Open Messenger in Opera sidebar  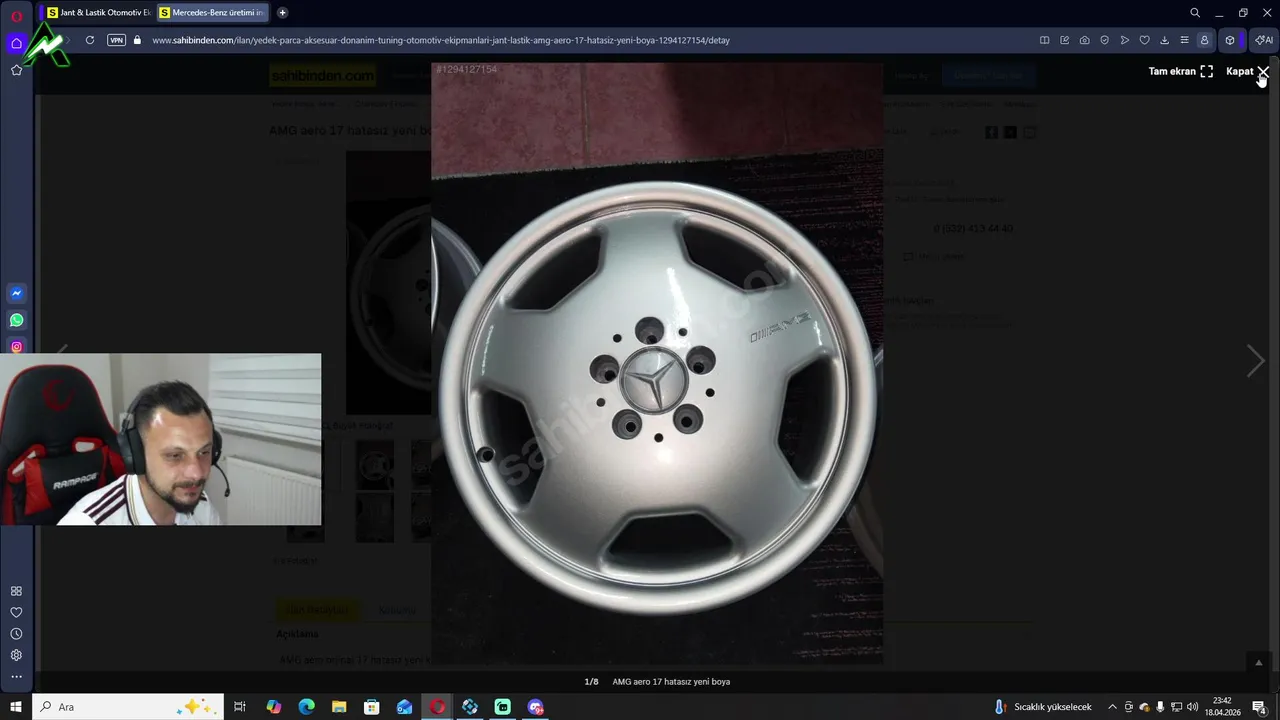click(16, 294)
